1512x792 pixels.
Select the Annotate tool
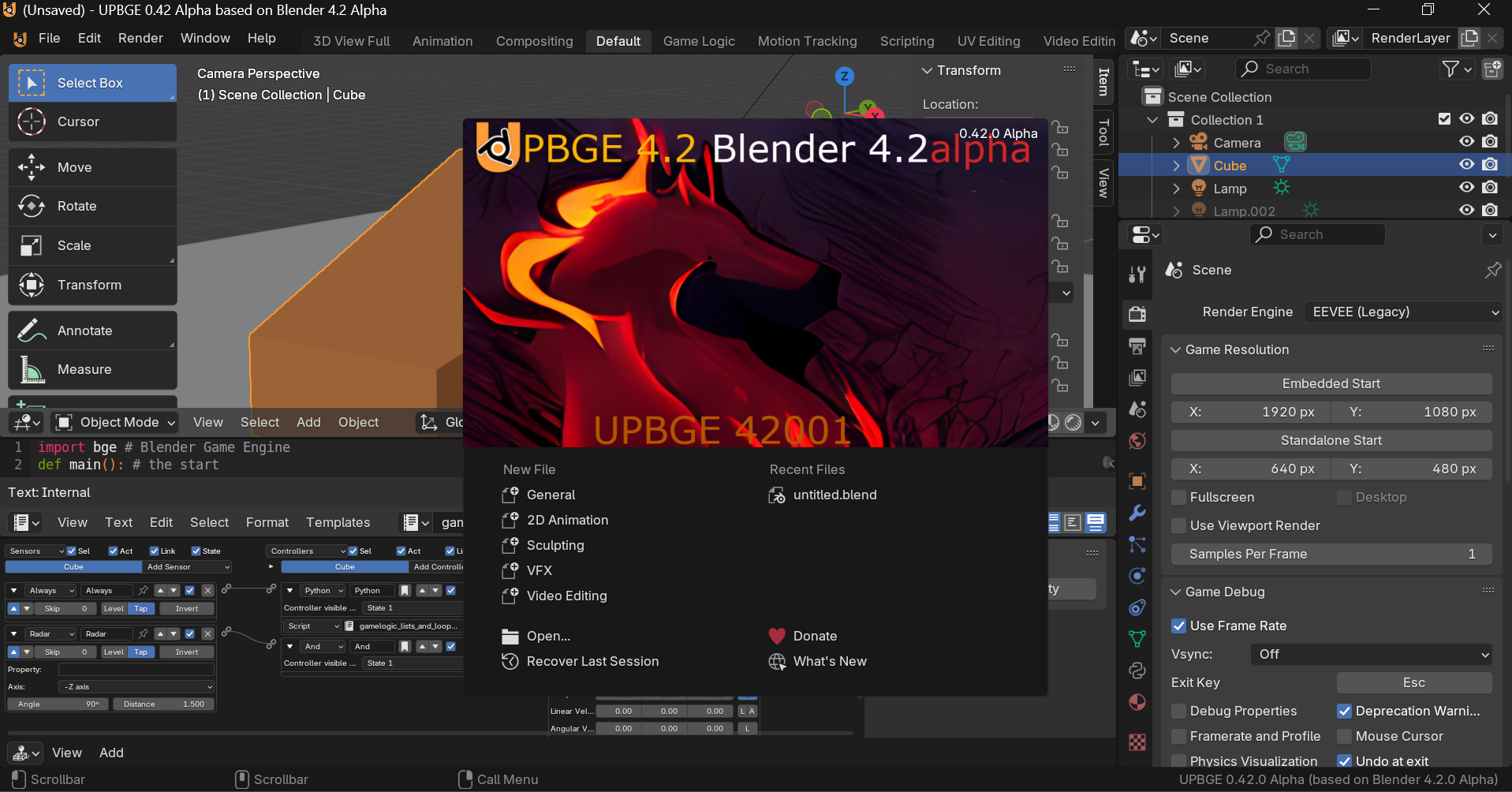click(x=92, y=331)
